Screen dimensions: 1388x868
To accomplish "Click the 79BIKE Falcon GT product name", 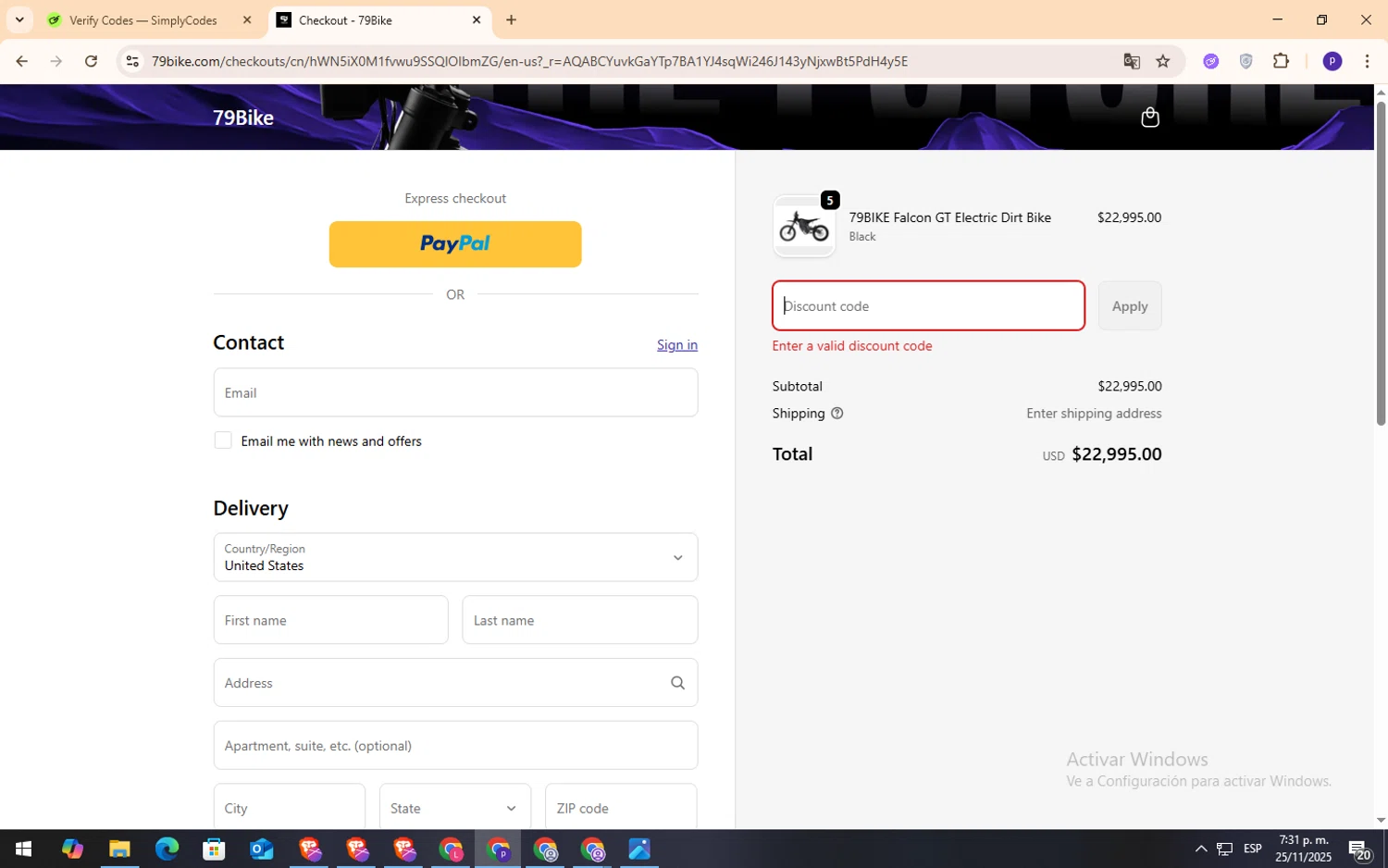I will [x=950, y=217].
